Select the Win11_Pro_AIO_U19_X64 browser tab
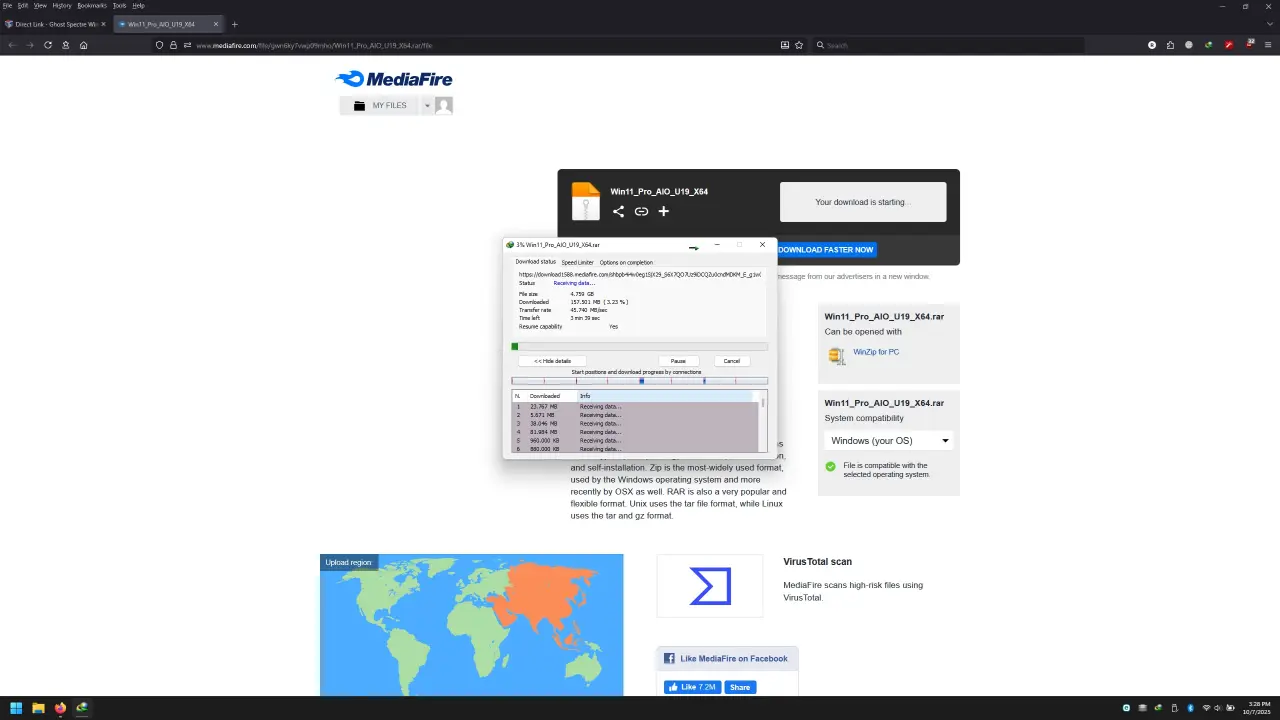Screen dimensions: 1280x720 pyautogui.click(x=168, y=24)
